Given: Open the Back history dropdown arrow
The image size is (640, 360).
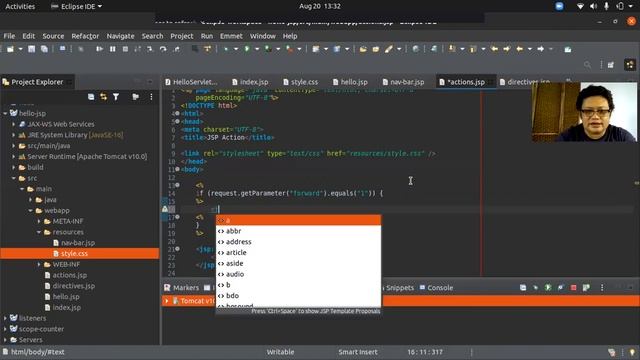Looking at the screenshot, I should [x=530, y=49].
